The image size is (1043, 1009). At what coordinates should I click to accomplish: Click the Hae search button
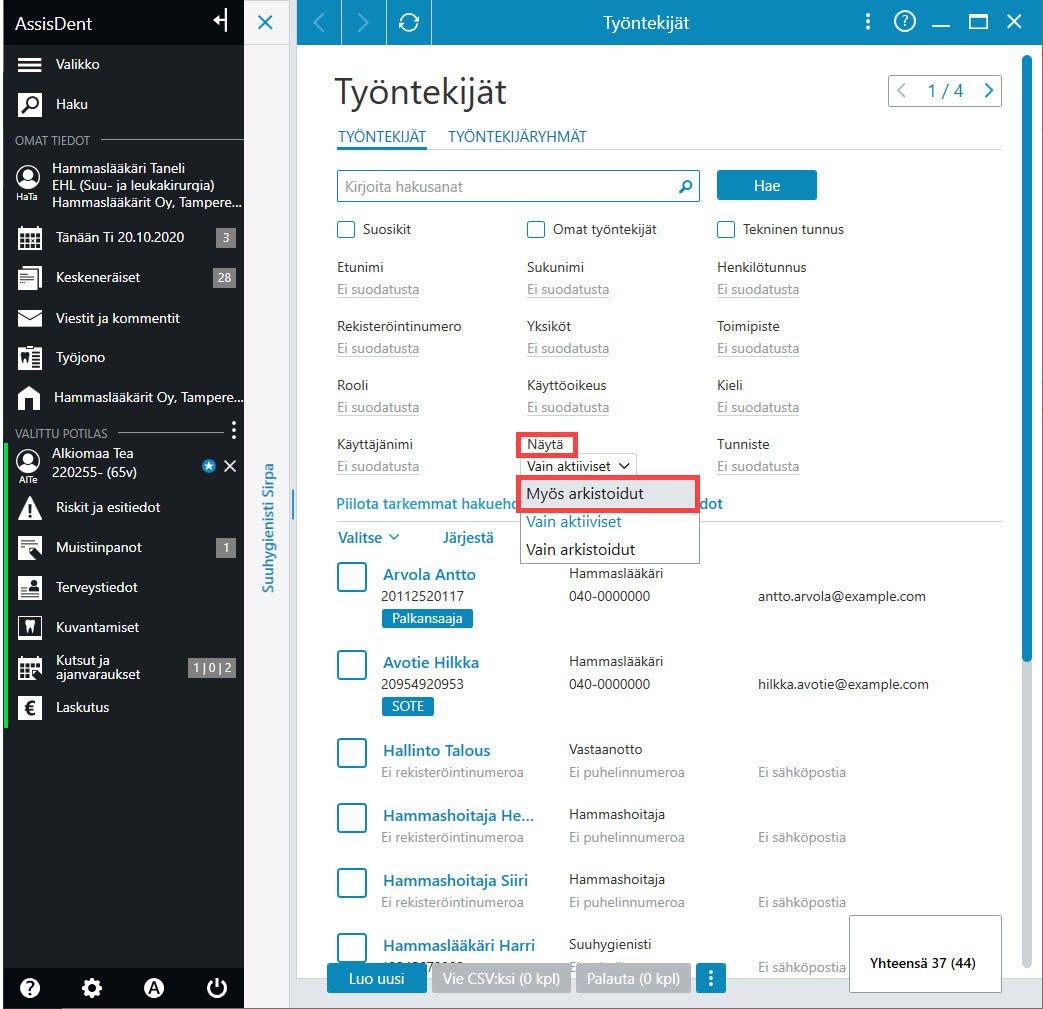[766, 186]
